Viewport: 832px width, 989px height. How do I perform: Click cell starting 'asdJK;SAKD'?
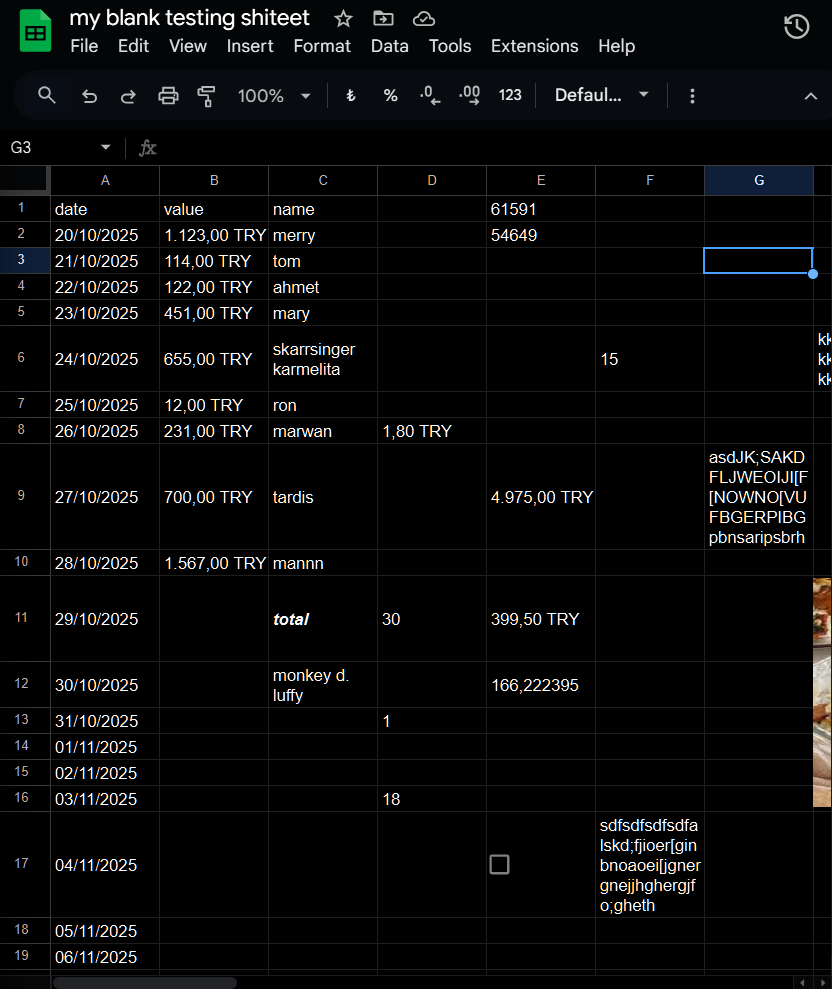point(759,496)
